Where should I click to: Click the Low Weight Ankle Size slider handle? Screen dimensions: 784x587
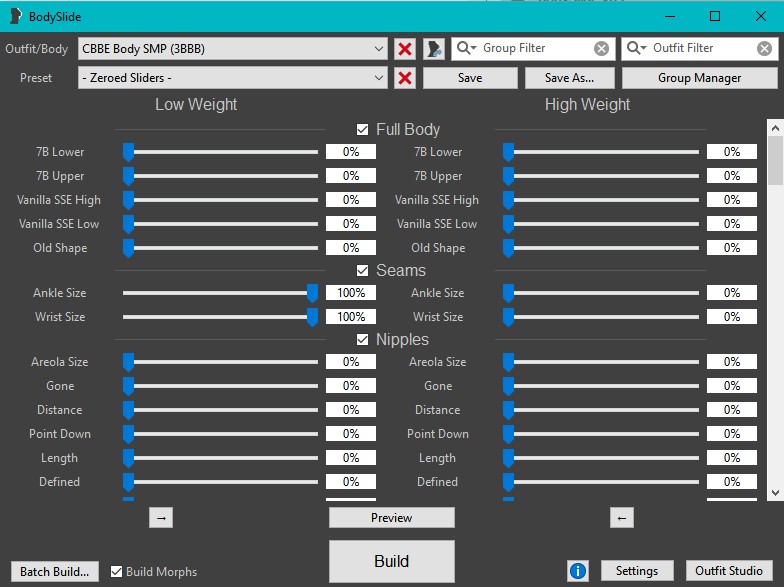(312, 293)
